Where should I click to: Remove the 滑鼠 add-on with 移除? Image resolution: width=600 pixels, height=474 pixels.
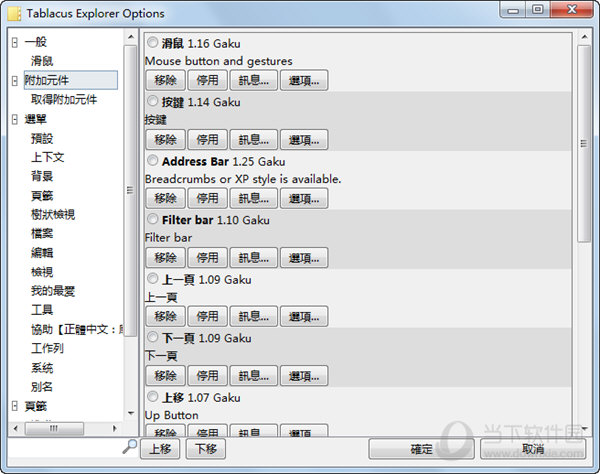pos(165,80)
